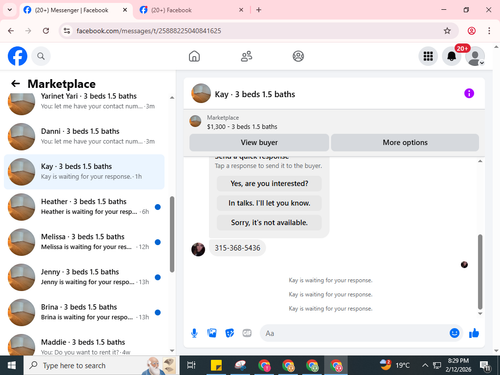Click the conversation list scrollbar
Image resolution: width=500 pixels, height=375 pixels.
(x=172, y=234)
